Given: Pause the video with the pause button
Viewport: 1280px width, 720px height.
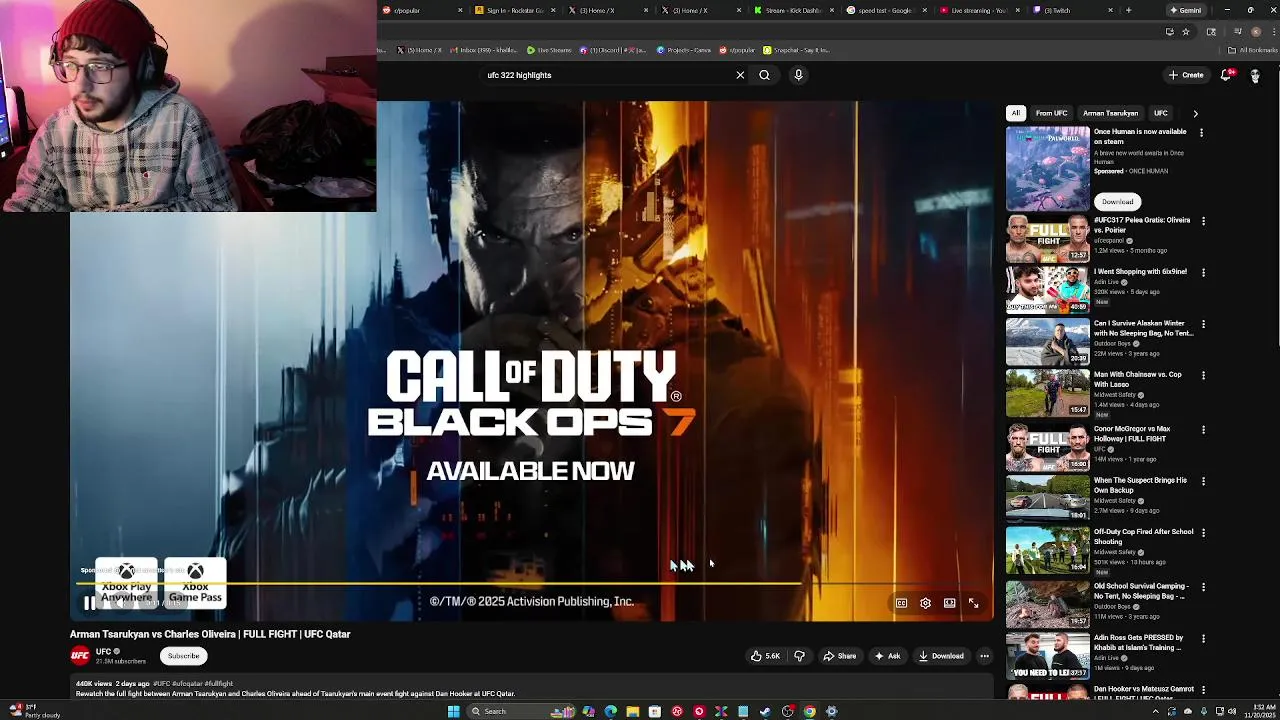Looking at the screenshot, I should pos(89,603).
